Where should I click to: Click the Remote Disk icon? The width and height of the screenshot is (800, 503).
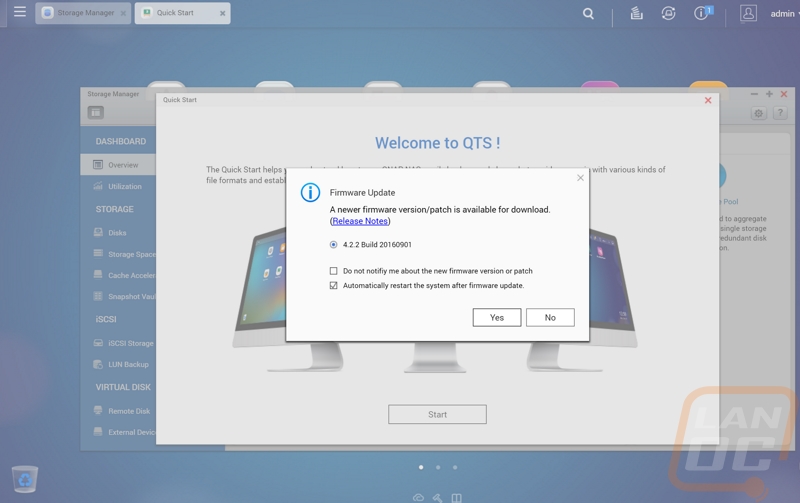98,410
